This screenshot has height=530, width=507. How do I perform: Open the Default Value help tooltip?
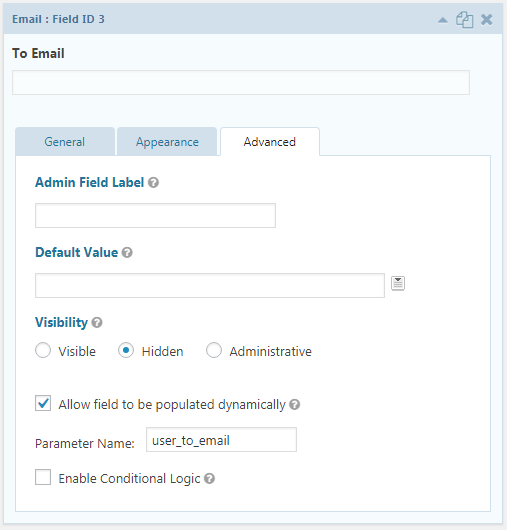pos(127,252)
